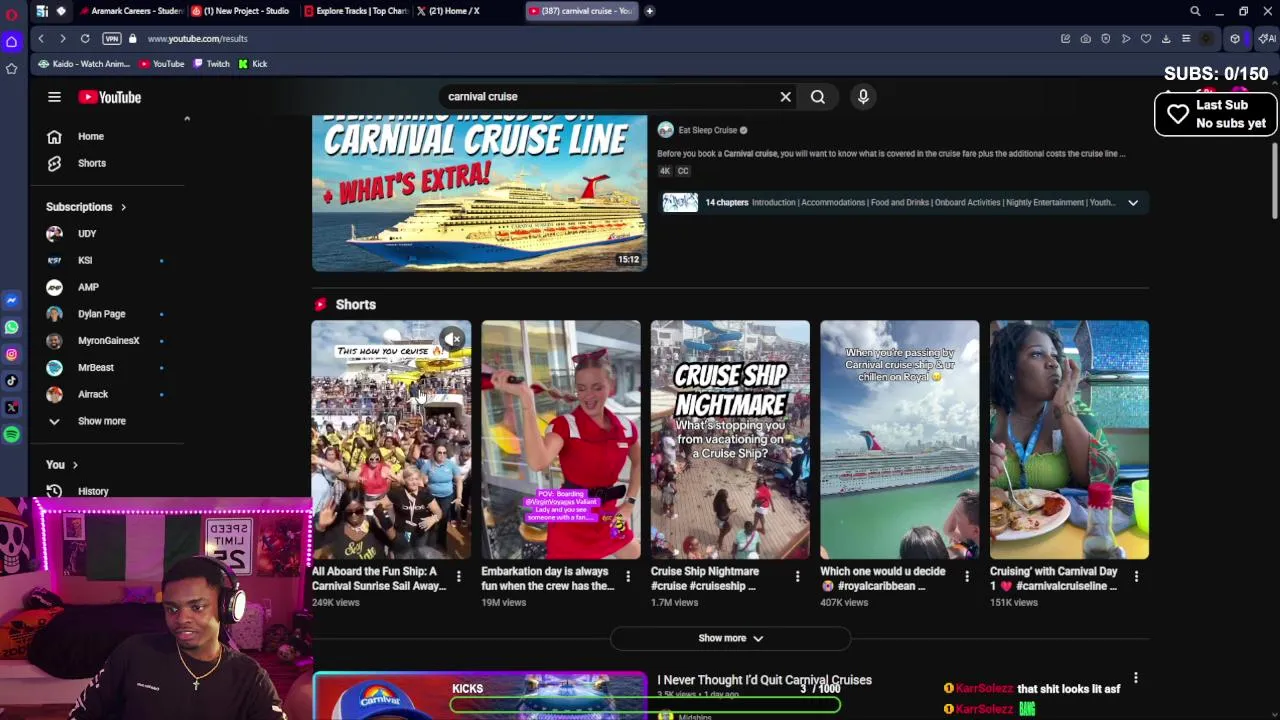This screenshot has width=1280, height=720.
Task: Switch to Aramark Careers tab
Action: click(131, 11)
